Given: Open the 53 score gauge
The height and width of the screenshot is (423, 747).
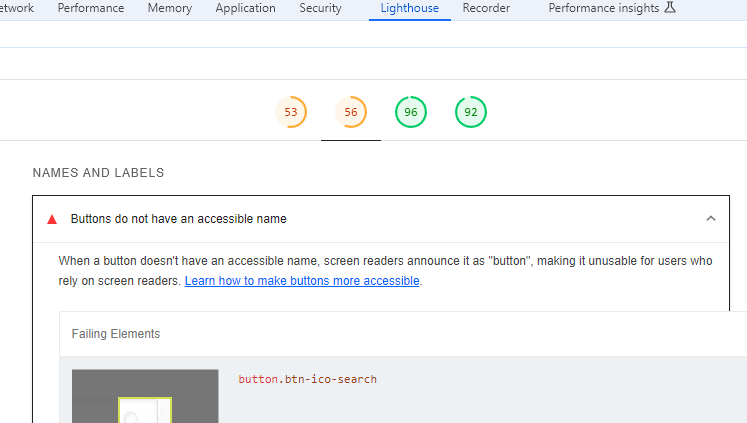Looking at the screenshot, I should click(x=291, y=112).
